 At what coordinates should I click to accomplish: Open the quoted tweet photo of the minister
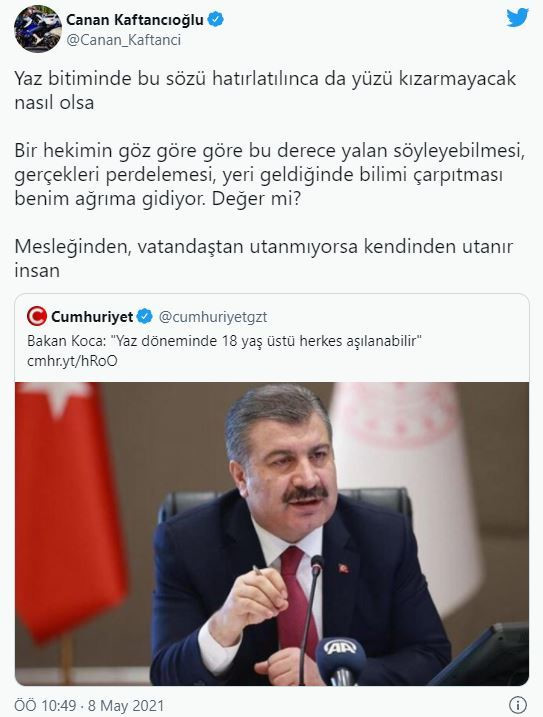[272, 534]
